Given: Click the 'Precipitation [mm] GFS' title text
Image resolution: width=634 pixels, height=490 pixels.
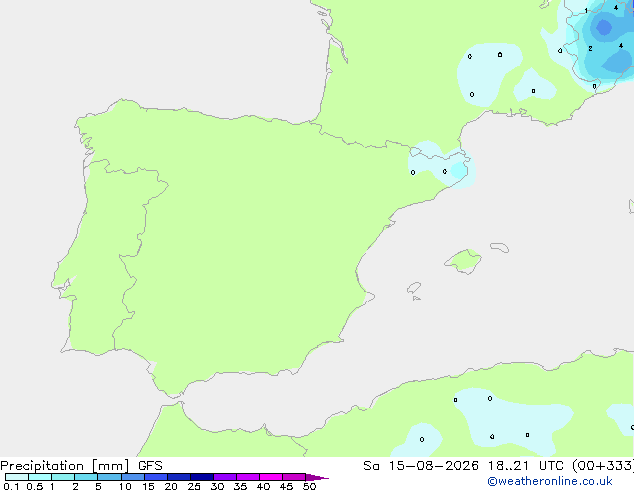Looking at the screenshot, I should (81, 466).
